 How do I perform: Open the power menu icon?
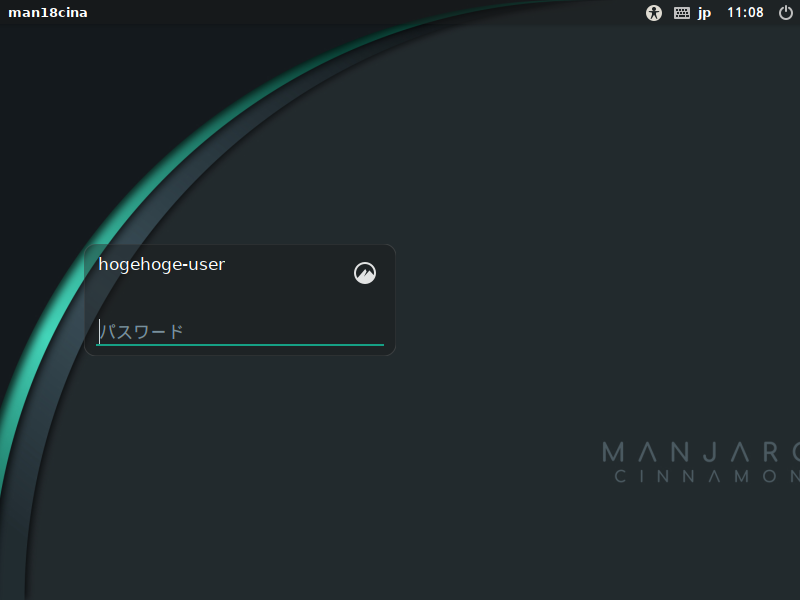786,13
